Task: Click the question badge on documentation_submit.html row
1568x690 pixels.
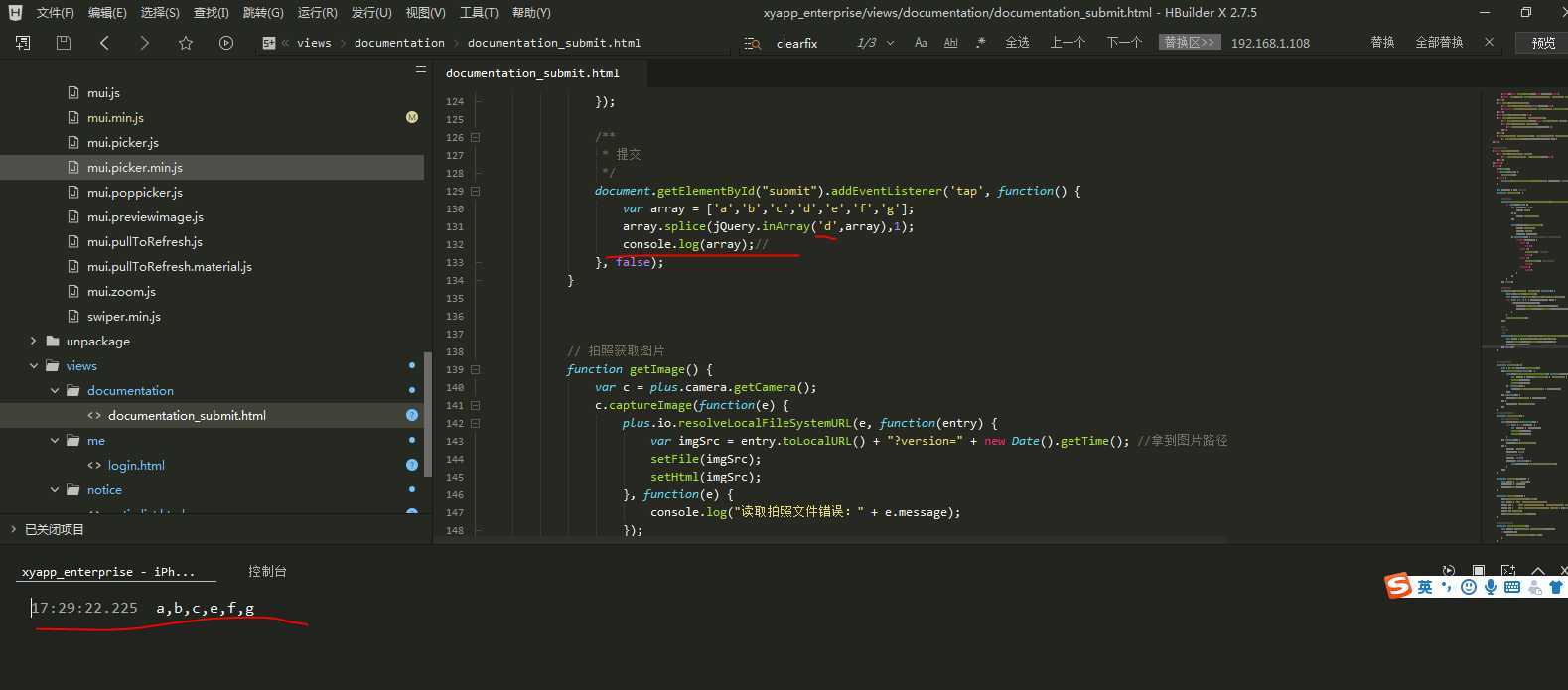Action: (412, 415)
